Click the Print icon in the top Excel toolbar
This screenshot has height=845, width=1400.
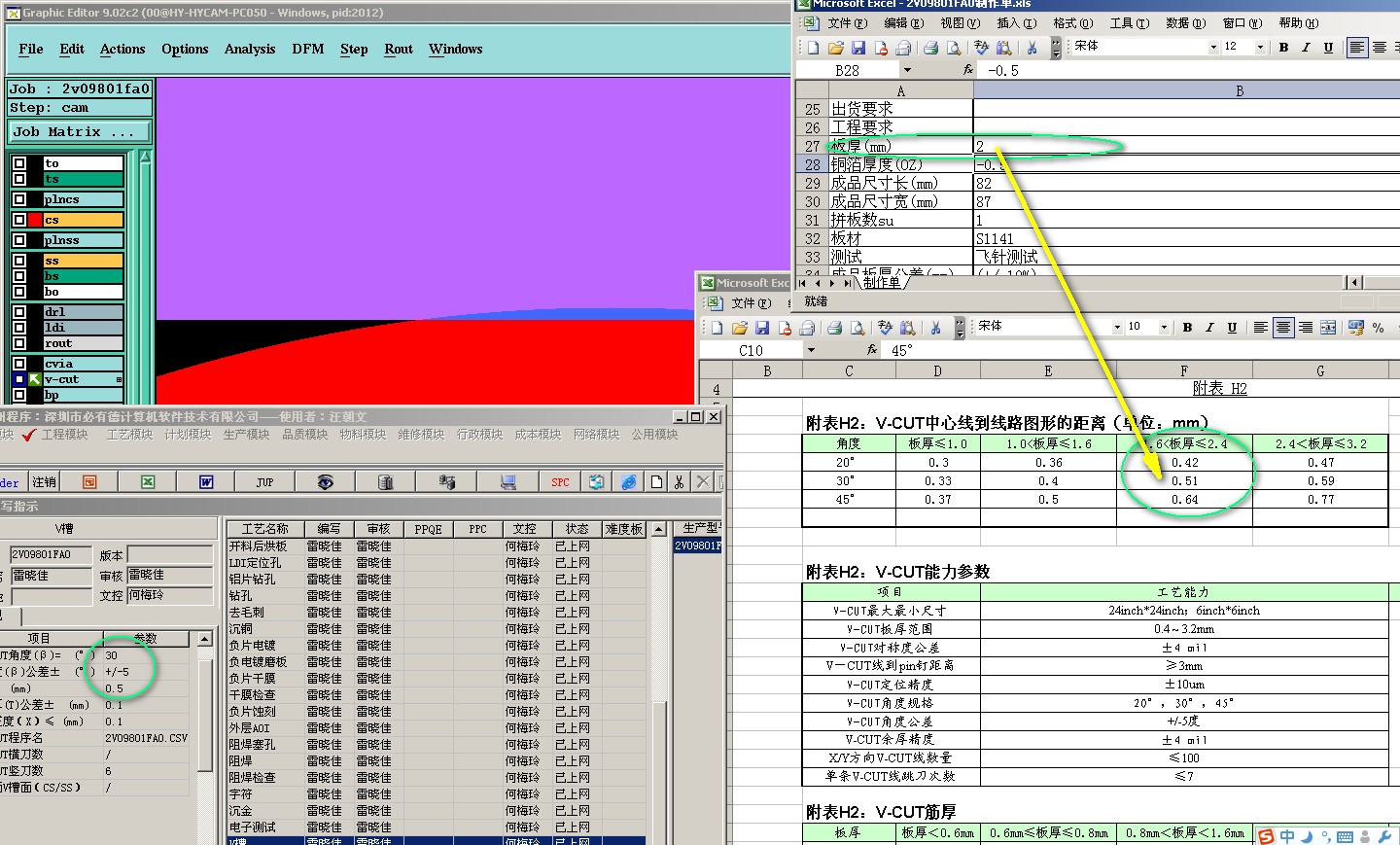[931, 48]
